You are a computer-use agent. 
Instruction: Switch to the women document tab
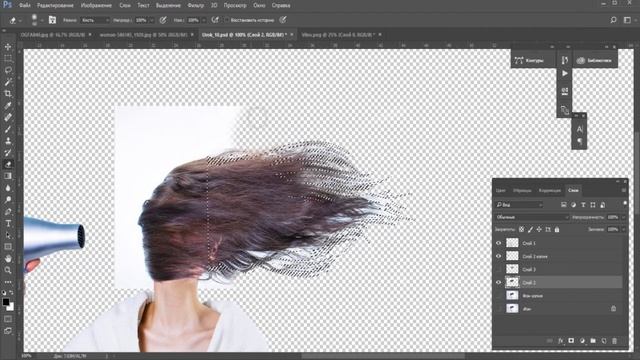[x=143, y=35]
